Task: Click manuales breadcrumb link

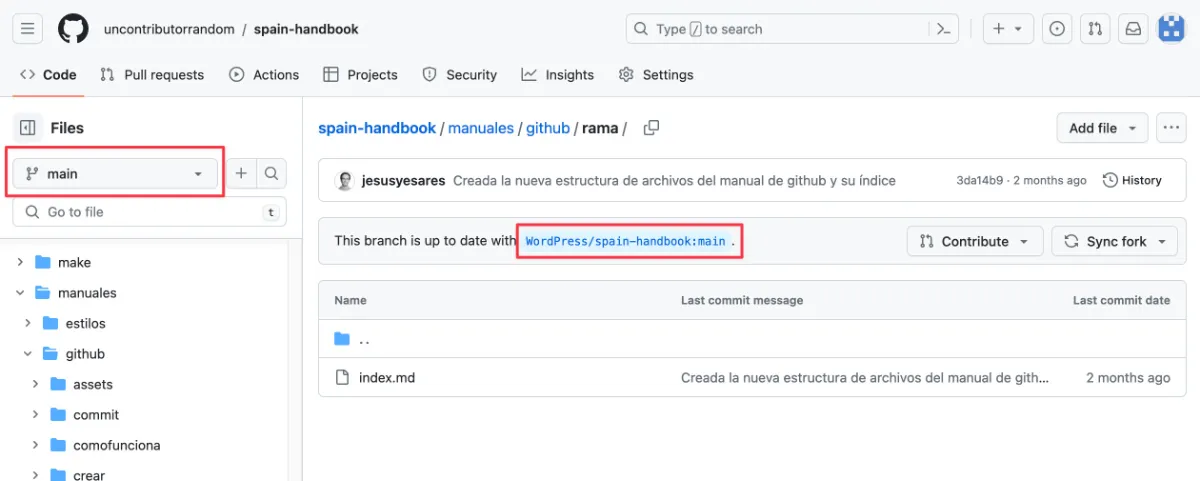Action: (x=481, y=128)
